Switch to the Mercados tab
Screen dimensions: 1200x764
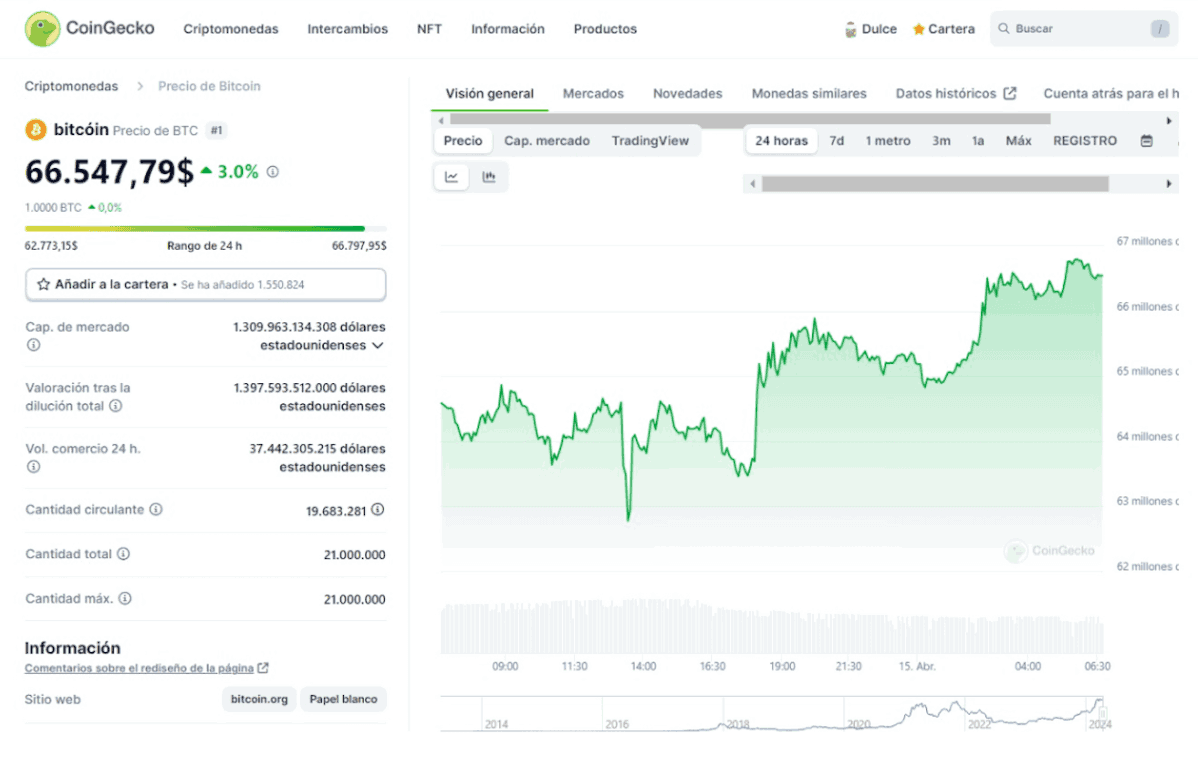pyautogui.click(x=593, y=93)
